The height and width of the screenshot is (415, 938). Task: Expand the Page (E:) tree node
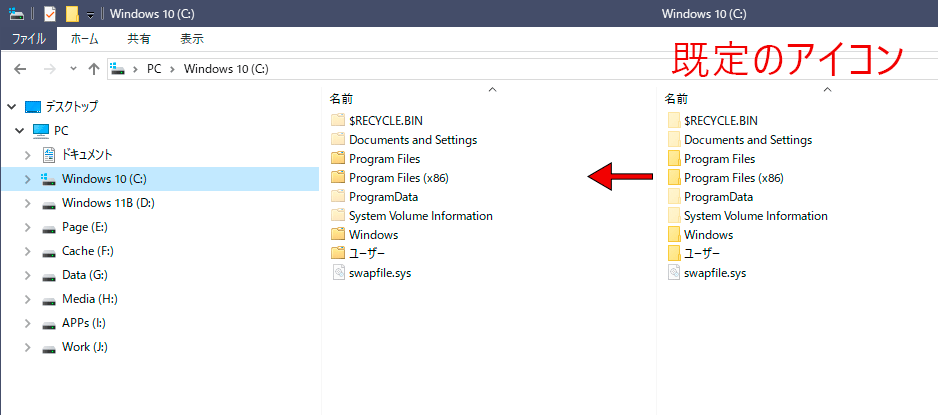click(28, 227)
